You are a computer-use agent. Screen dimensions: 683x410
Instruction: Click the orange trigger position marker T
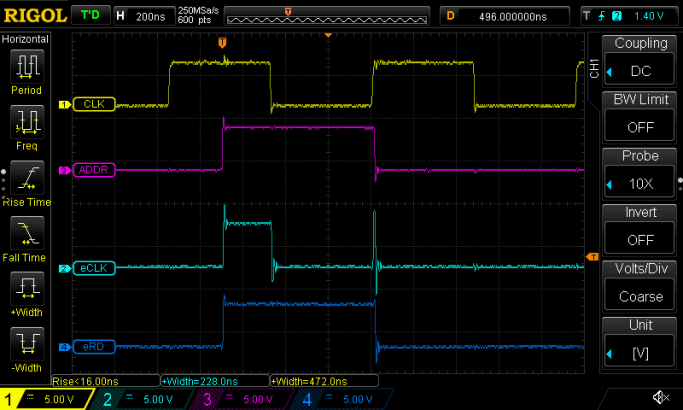[x=222, y=42]
